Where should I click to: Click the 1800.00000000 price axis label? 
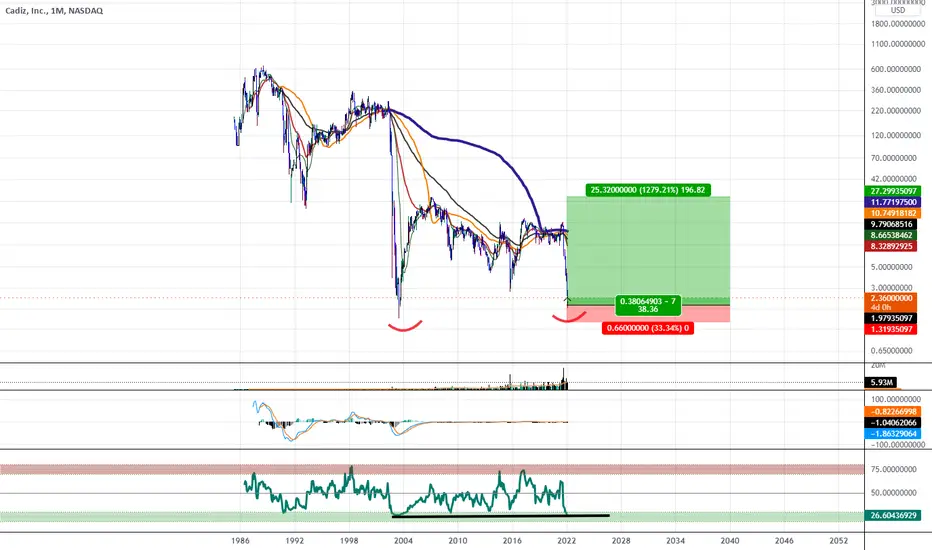[898, 24]
